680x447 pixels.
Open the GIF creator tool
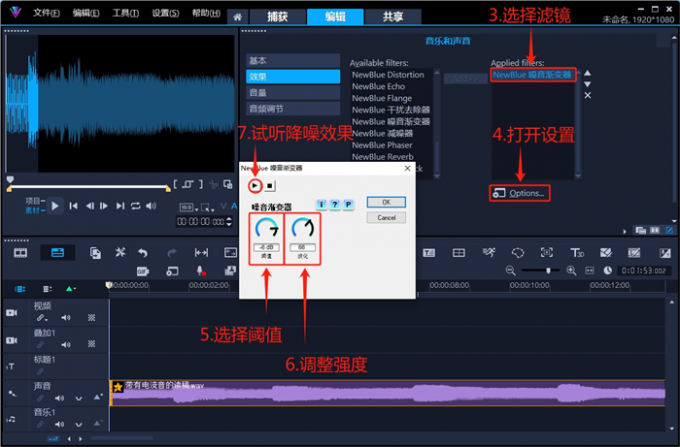tap(143, 271)
